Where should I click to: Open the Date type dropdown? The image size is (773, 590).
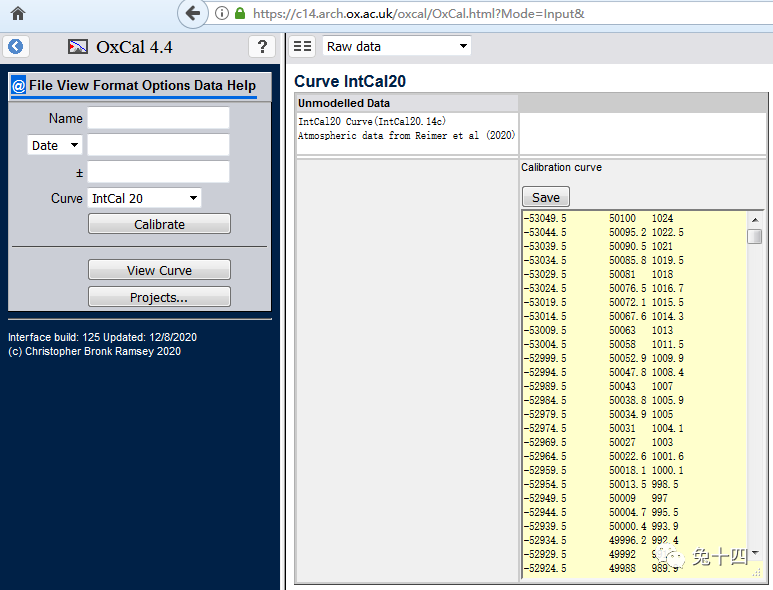pos(55,145)
